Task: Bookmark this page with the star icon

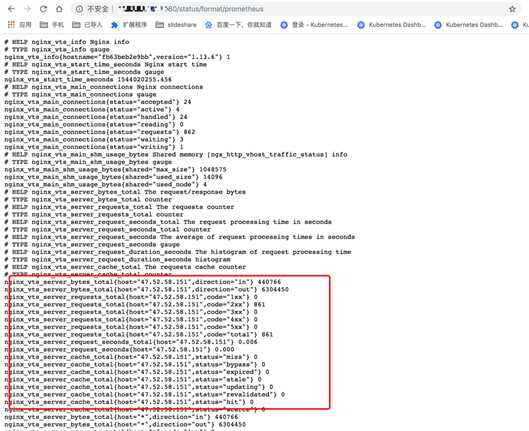Action: click(512, 9)
